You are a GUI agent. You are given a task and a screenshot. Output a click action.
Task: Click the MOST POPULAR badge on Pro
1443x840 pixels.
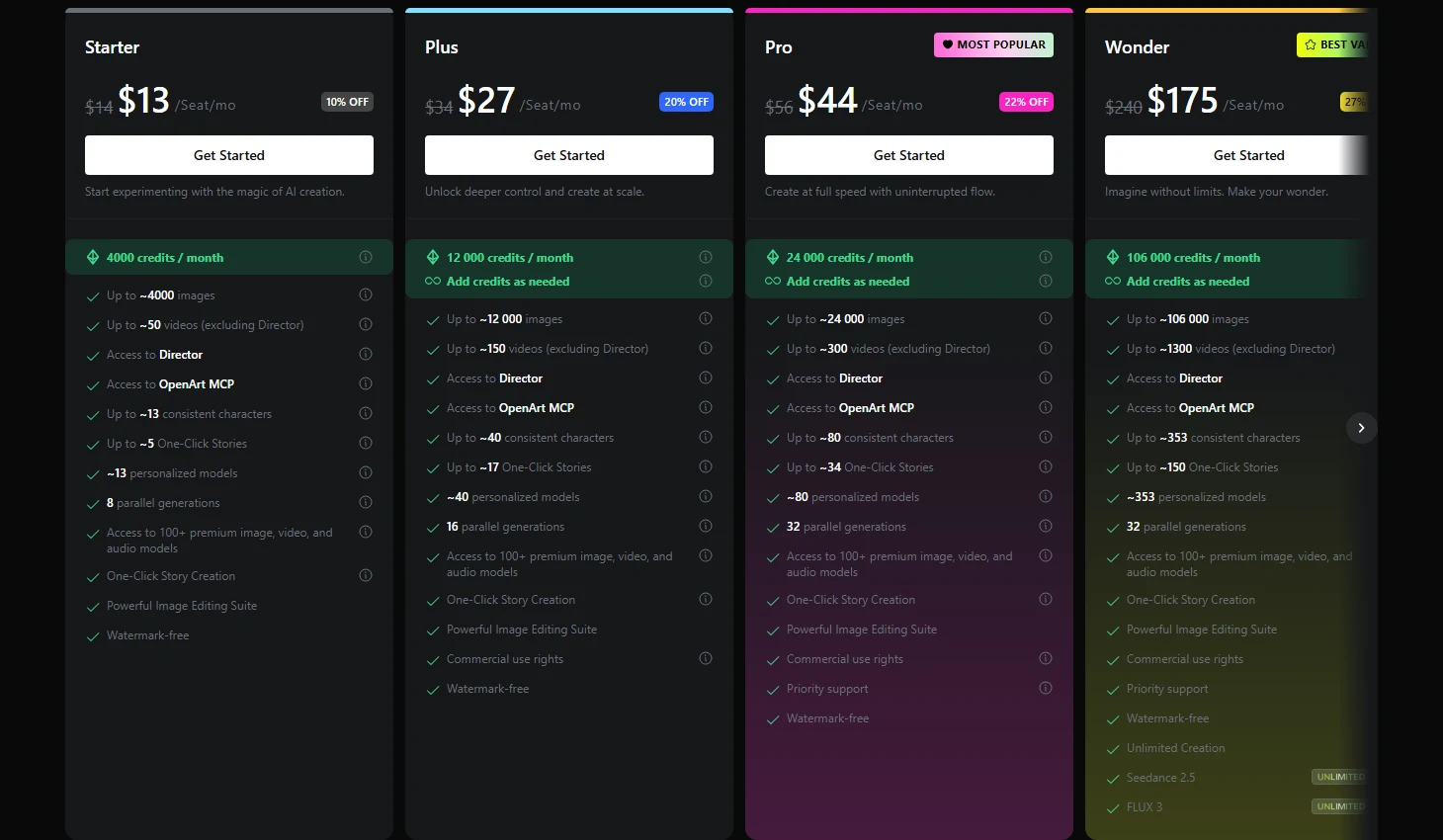click(993, 44)
